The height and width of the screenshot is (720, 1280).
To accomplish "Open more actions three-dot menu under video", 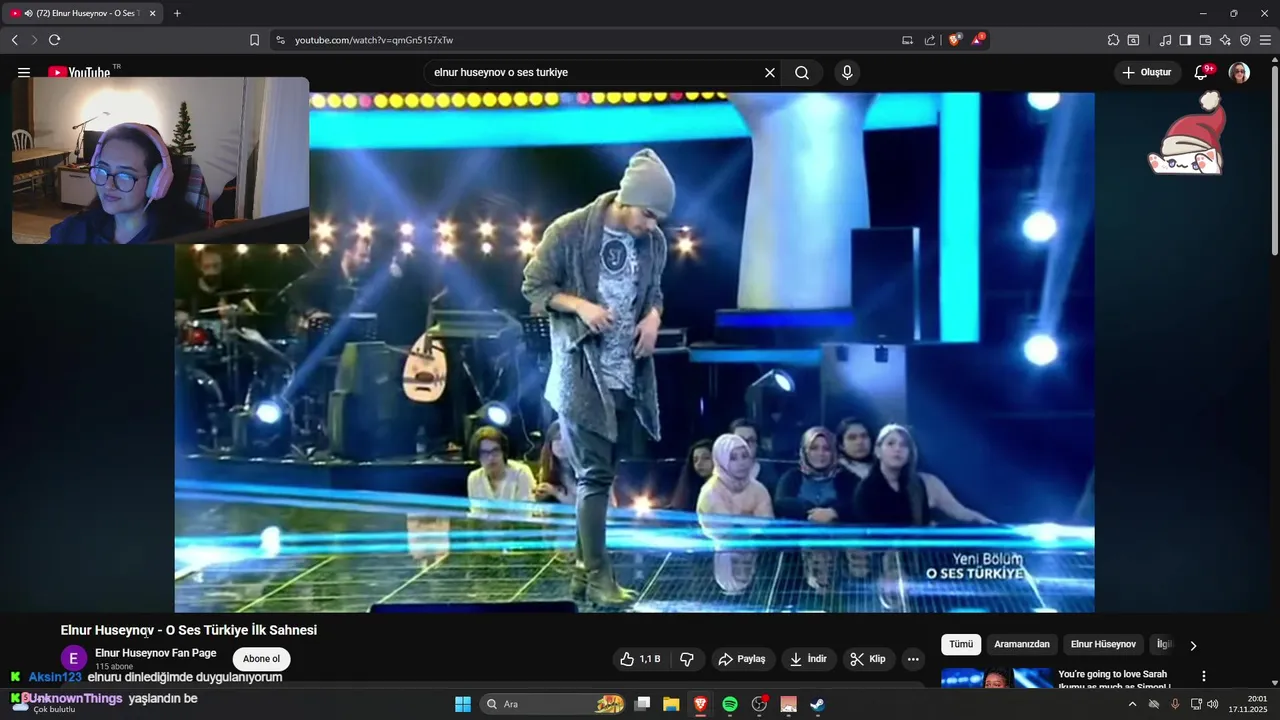I will (x=912, y=659).
